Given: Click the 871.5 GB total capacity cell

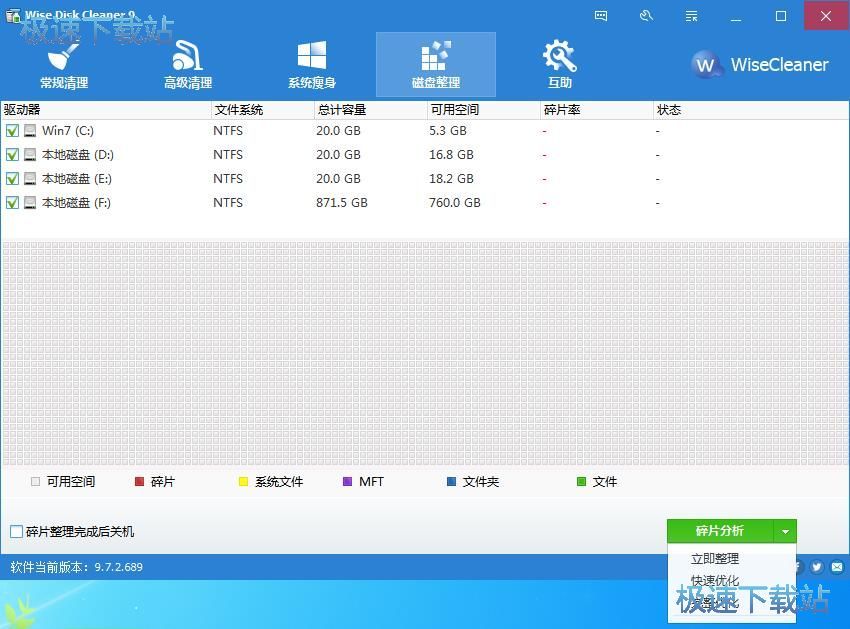Looking at the screenshot, I should 342,202.
